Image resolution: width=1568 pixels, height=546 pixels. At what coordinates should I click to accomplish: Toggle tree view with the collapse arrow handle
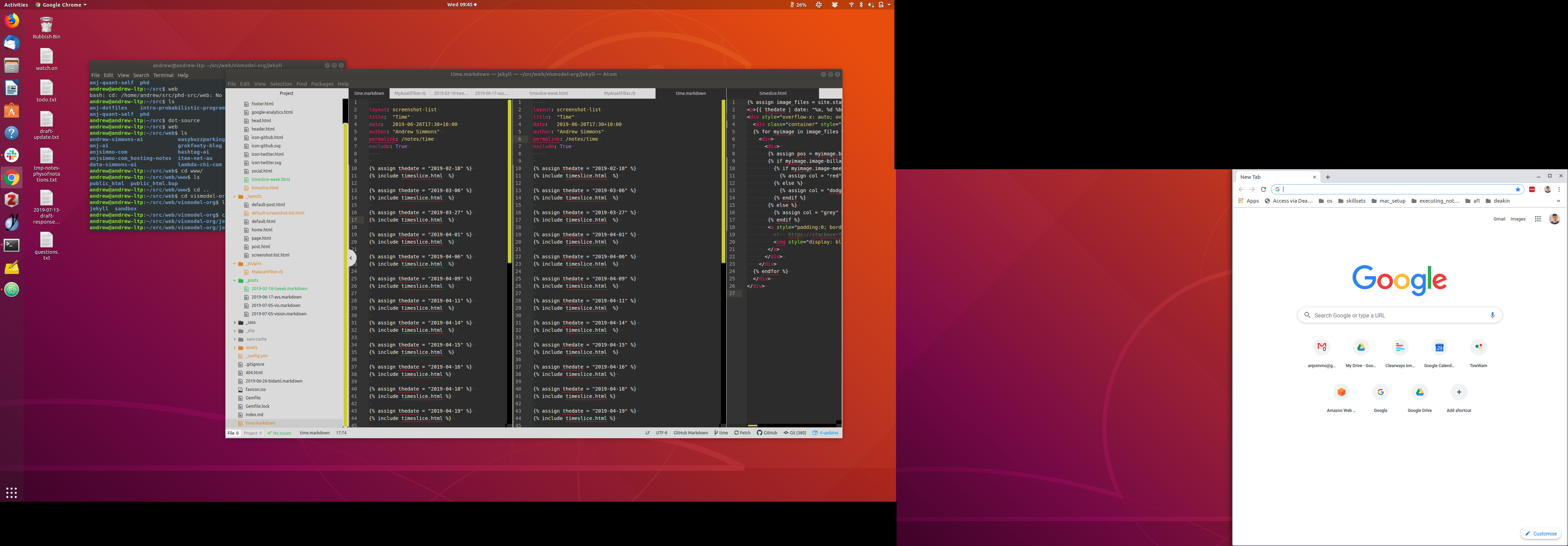[351, 258]
